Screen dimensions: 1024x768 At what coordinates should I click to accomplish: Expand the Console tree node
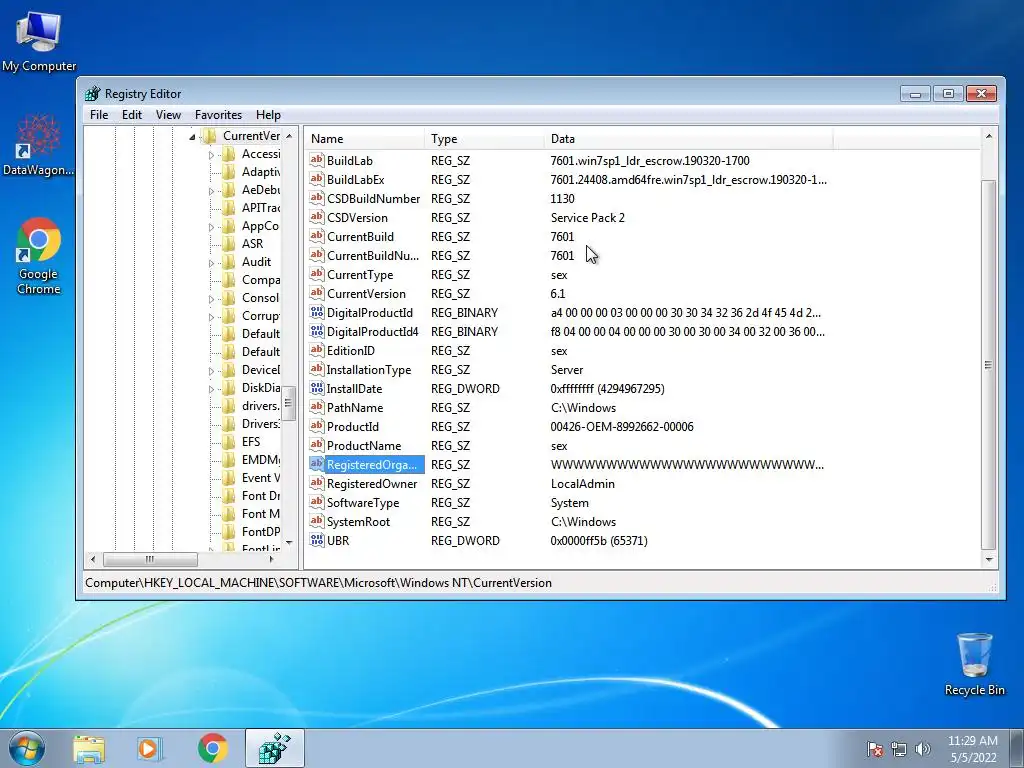click(211, 298)
